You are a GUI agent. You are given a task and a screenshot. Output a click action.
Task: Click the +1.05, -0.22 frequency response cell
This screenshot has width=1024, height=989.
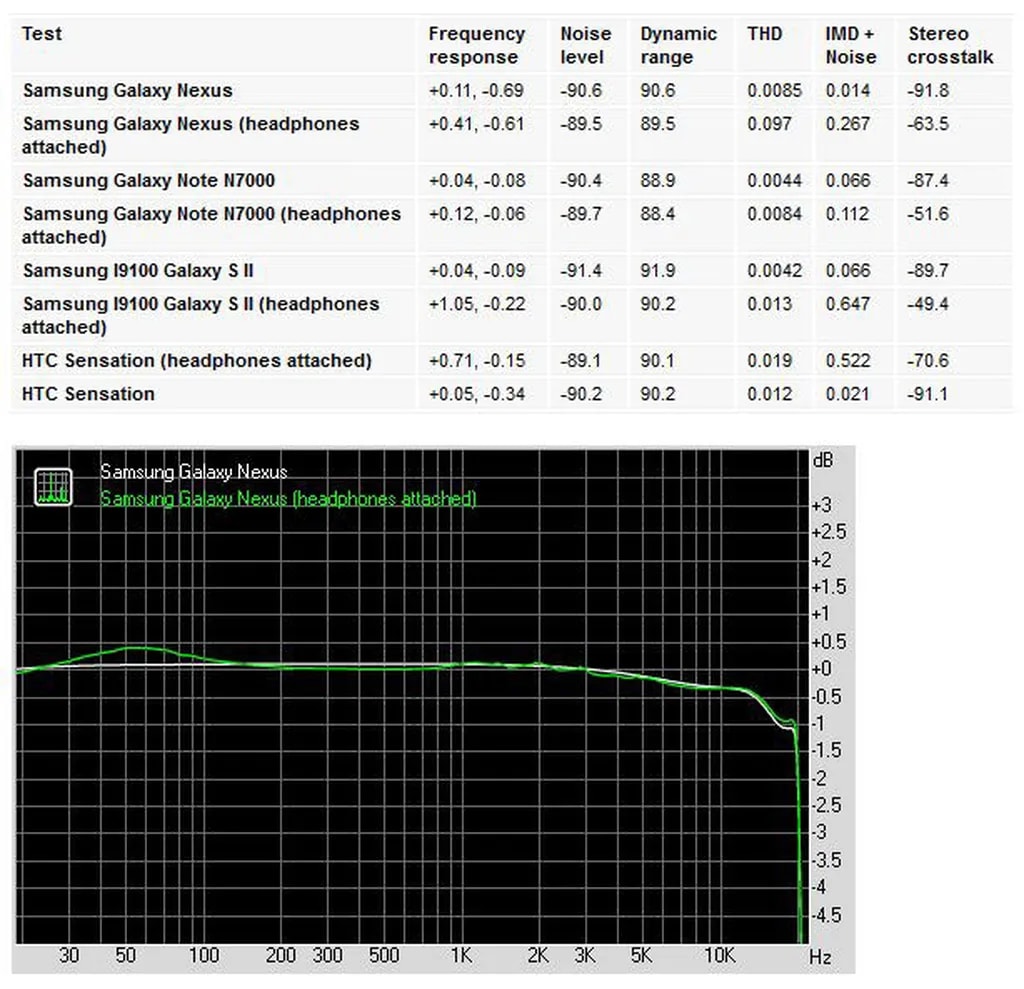tap(476, 304)
